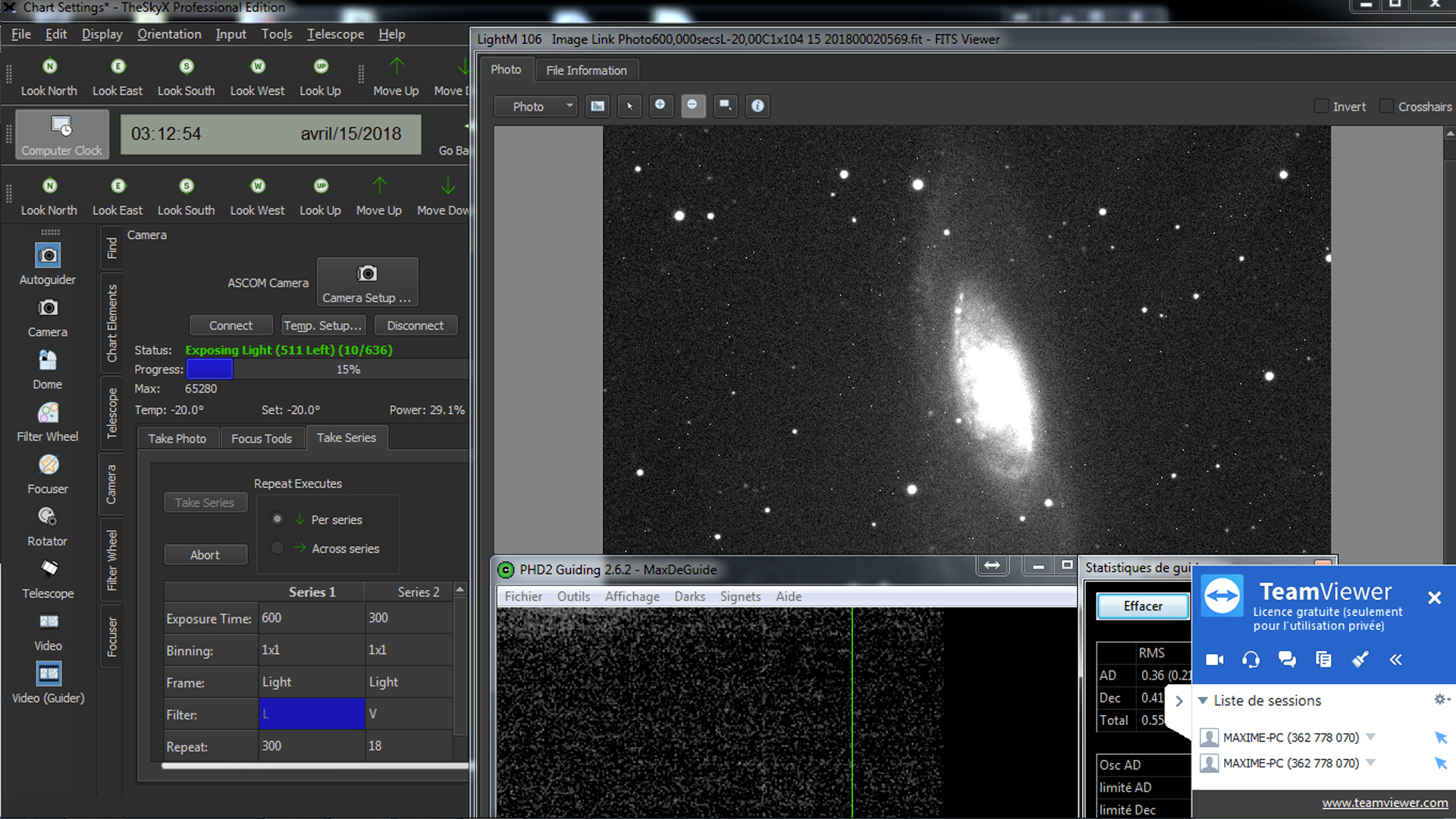This screenshot has width=1456, height=819.
Task: Zoom out in FITS viewer toolbar
Action: [692, 105]
